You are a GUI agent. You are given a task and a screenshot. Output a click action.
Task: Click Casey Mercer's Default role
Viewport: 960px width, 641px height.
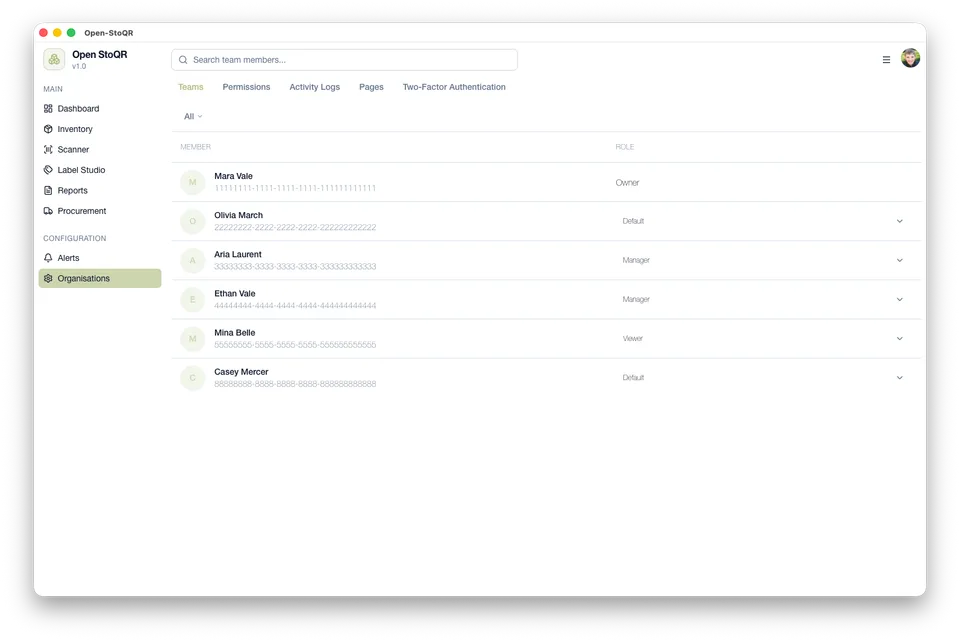point(633,378)
